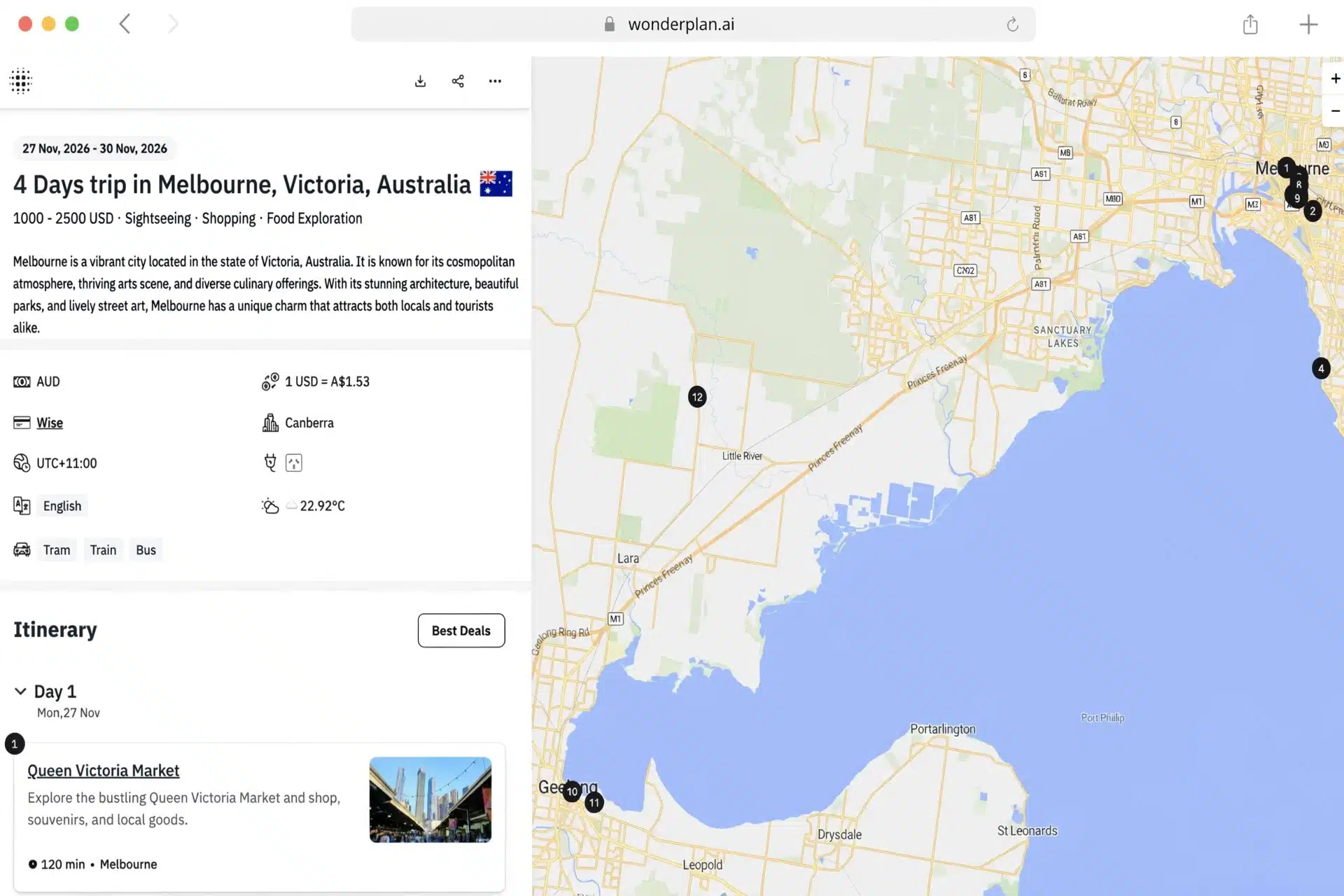Click the Drysdale map label
The width and height of the screenshot is (1344, 896).
839,834
